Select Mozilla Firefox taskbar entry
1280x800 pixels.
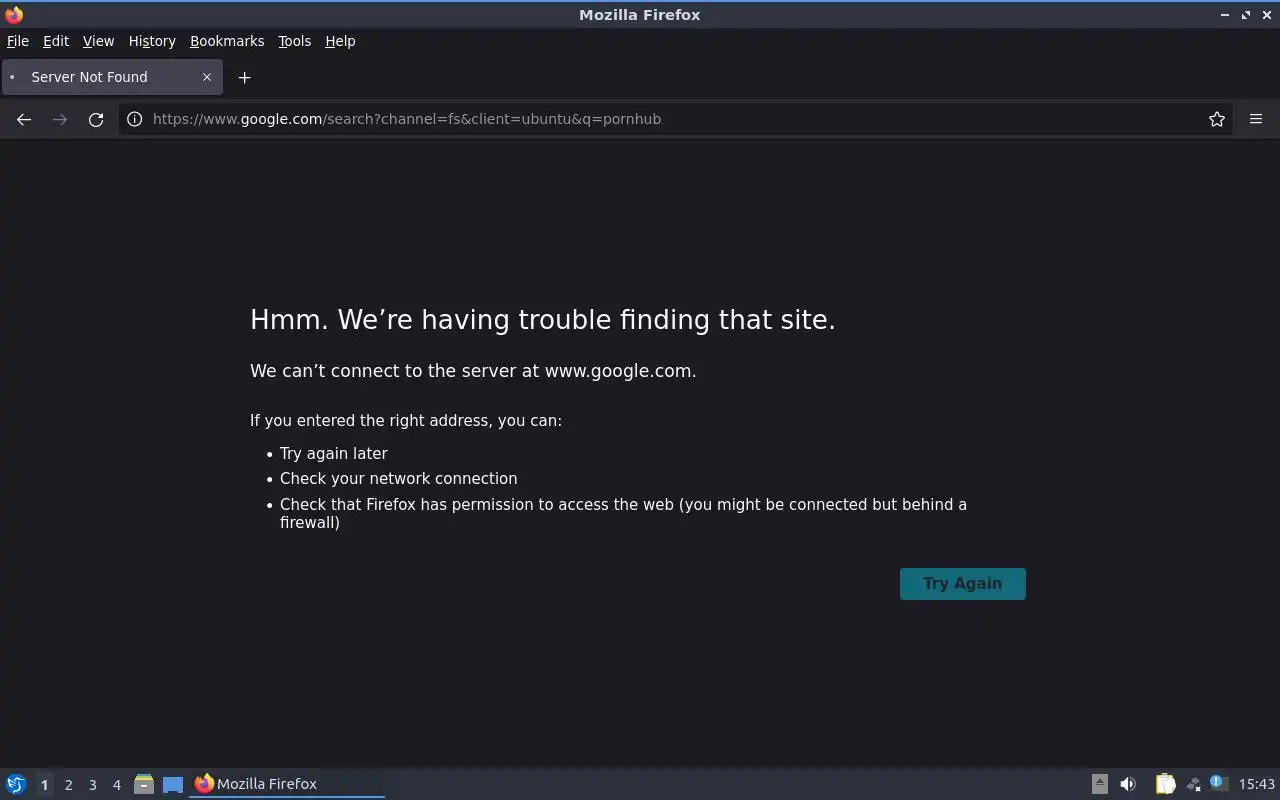(x=287, y=784)
